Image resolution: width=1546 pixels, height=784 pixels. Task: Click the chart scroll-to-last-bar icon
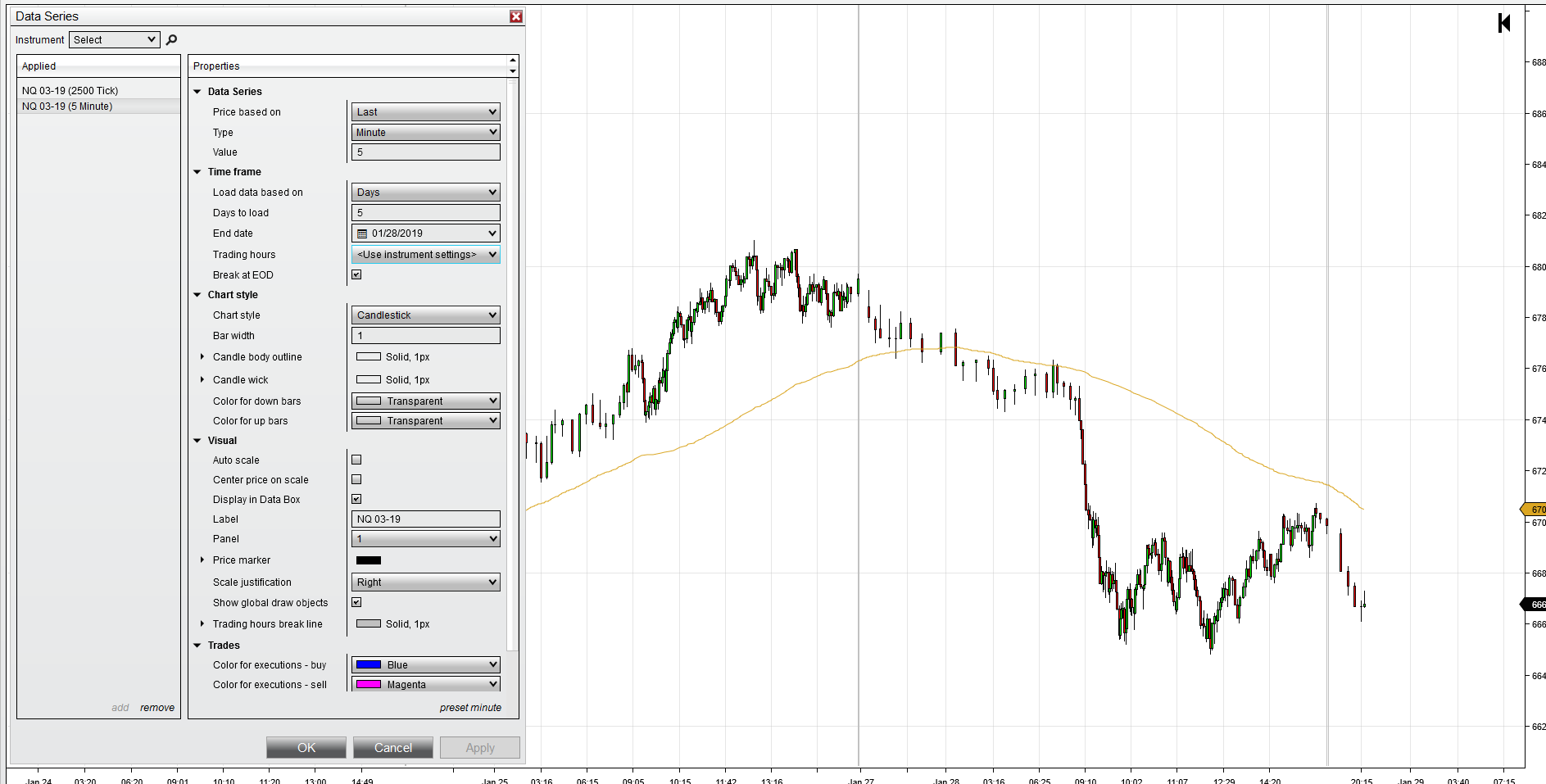[1504, 23]
